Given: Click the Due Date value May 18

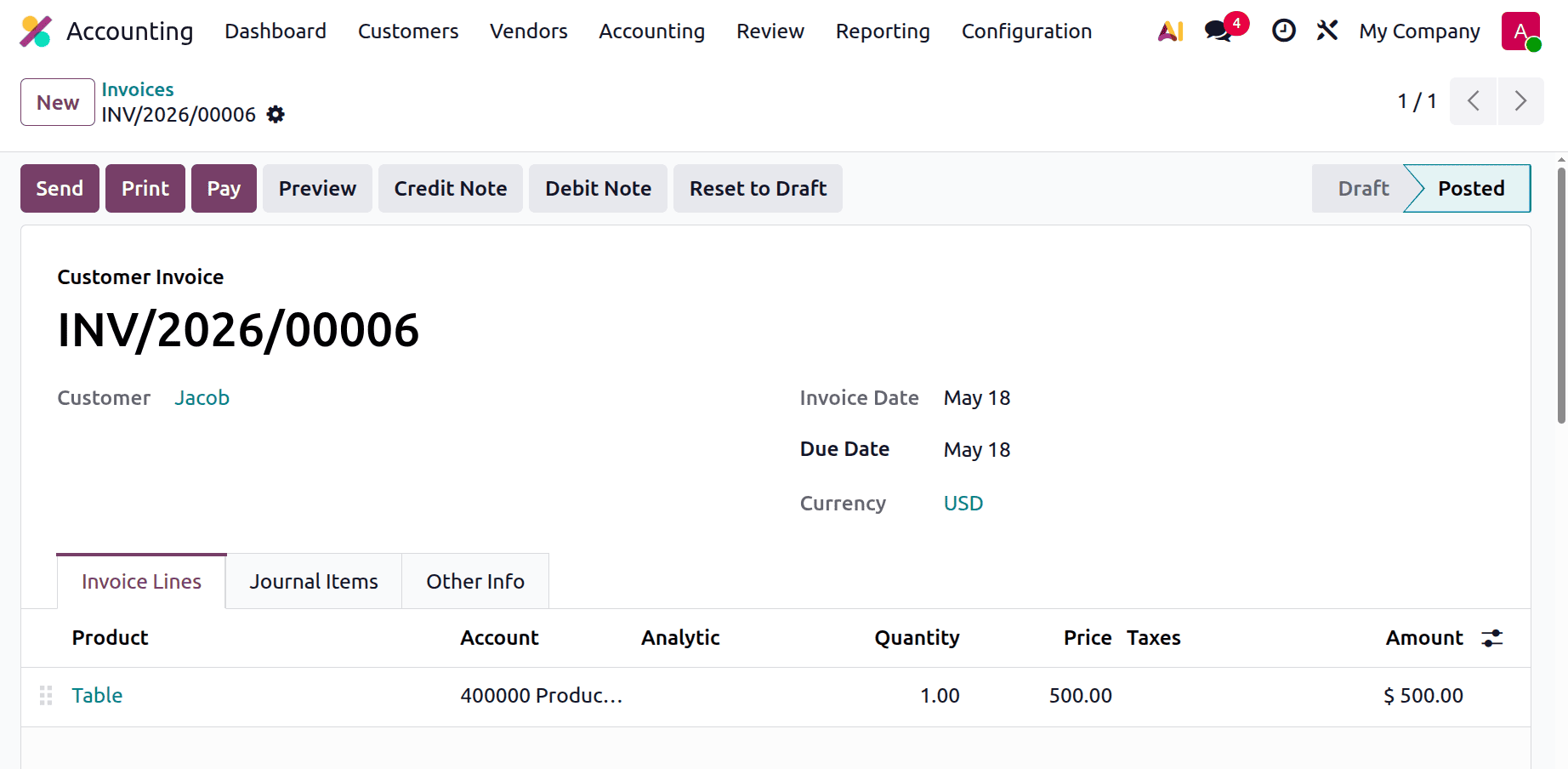Looking at the screenshot, I should point(977,450).
